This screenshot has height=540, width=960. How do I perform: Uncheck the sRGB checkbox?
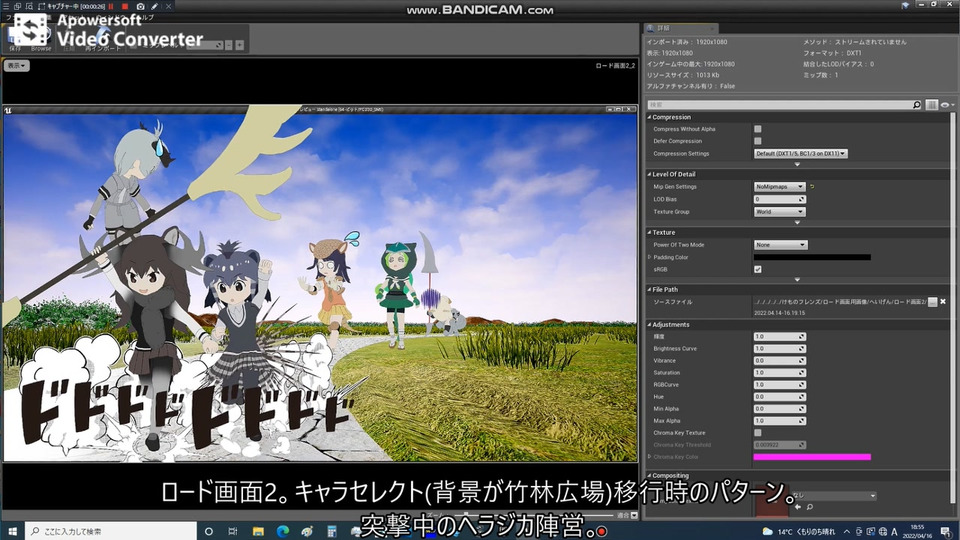tap(758, 269)
